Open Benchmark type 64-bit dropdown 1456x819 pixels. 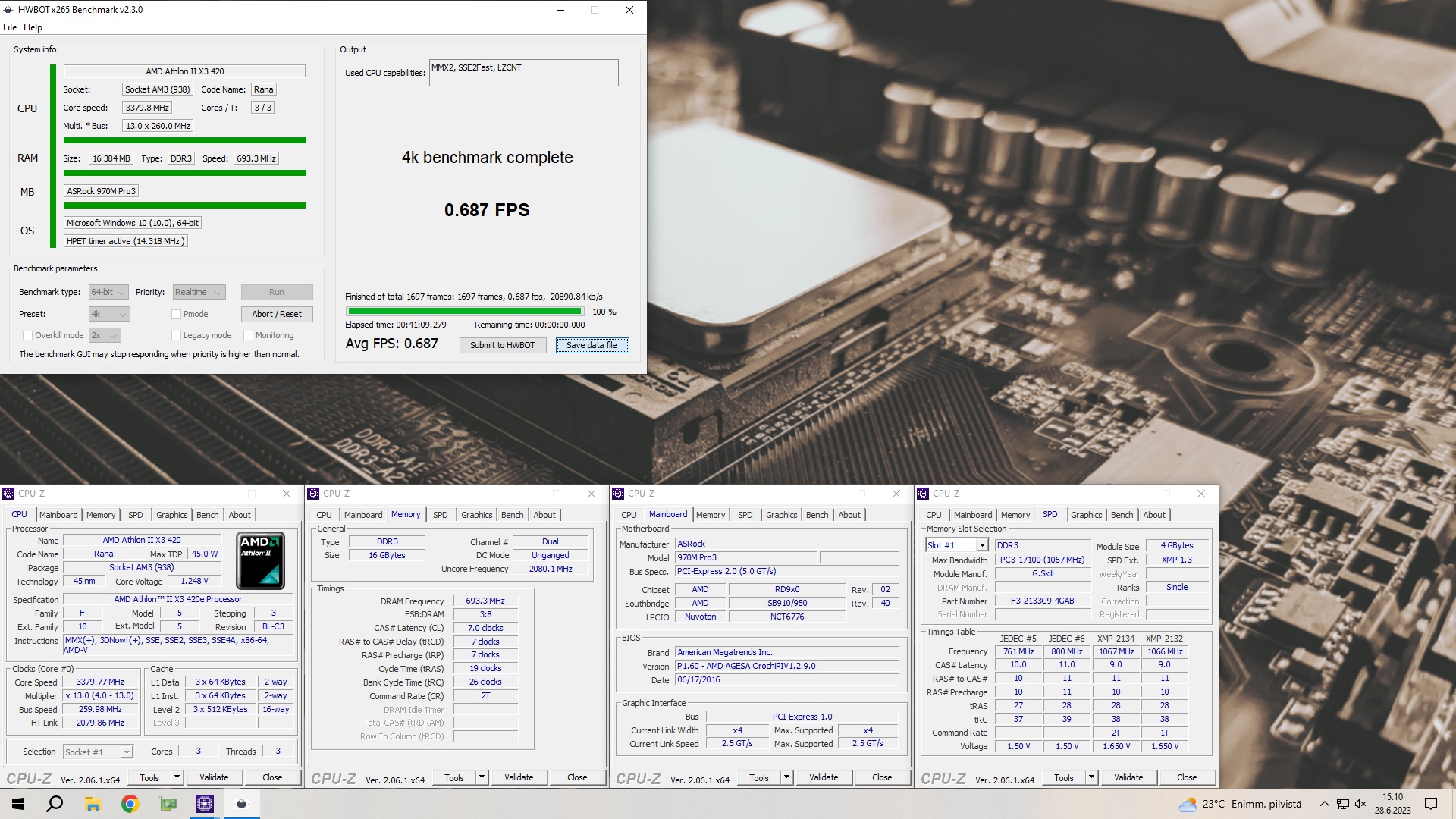pos(108,292)
